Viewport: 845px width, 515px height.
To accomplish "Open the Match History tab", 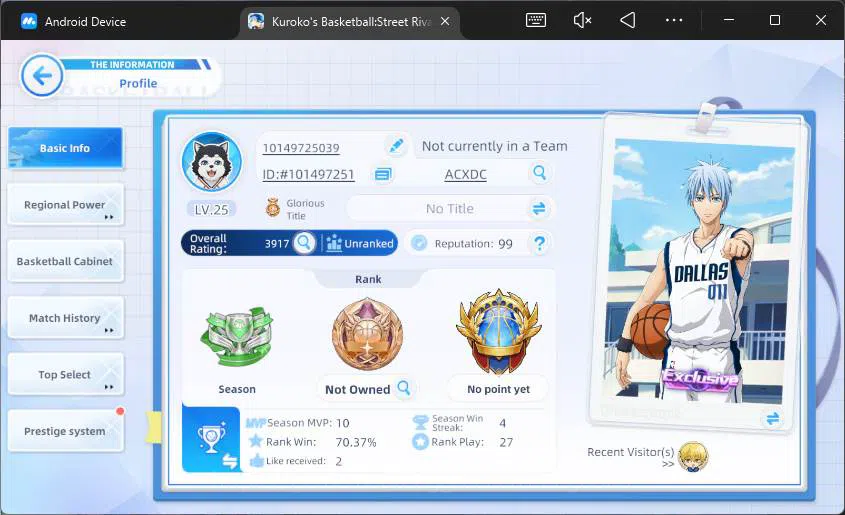I will (65, 318).
